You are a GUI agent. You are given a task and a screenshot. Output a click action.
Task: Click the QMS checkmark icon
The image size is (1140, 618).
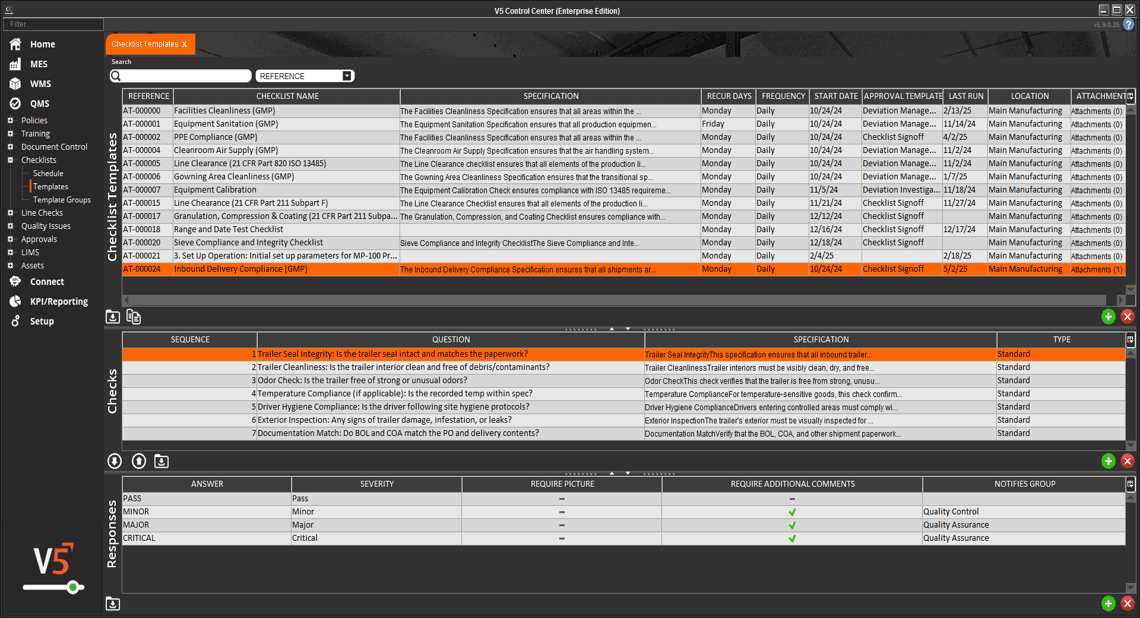coord(15,103)
